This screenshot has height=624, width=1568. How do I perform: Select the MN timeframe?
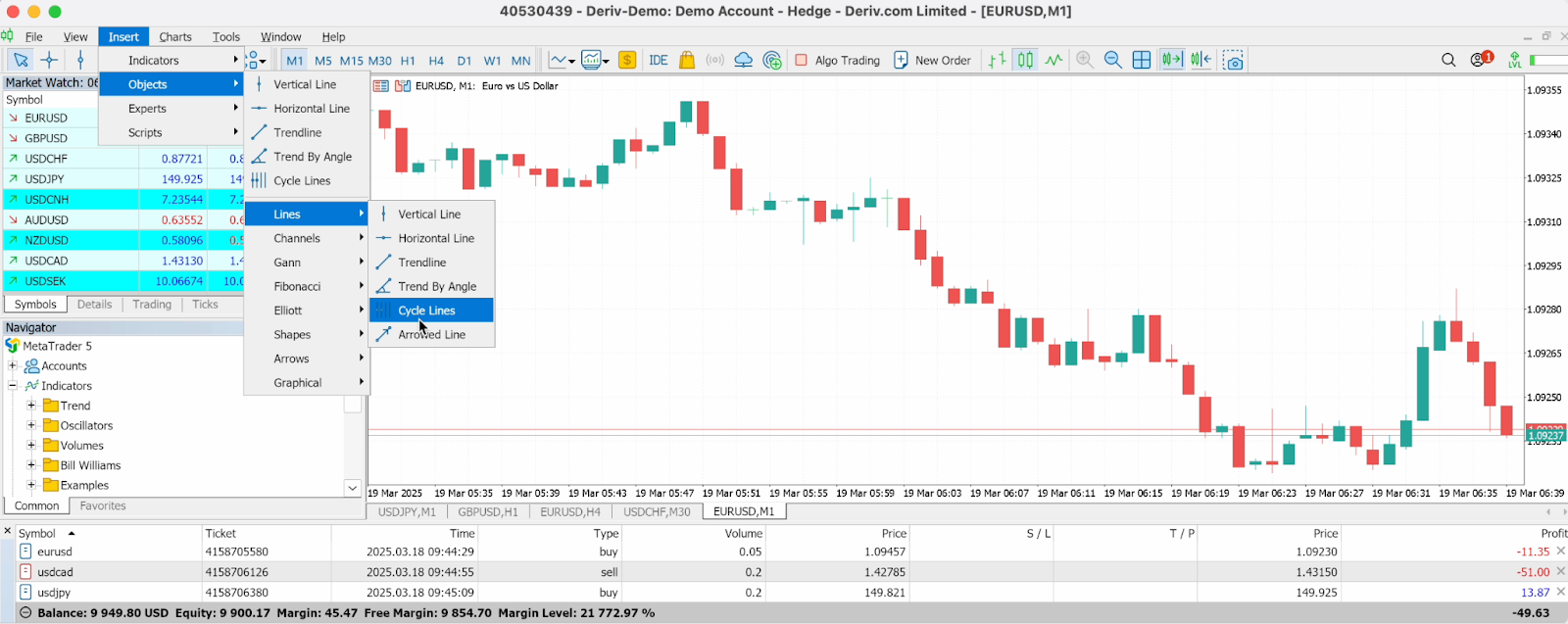pyautogui.click(x=521, y=60)
